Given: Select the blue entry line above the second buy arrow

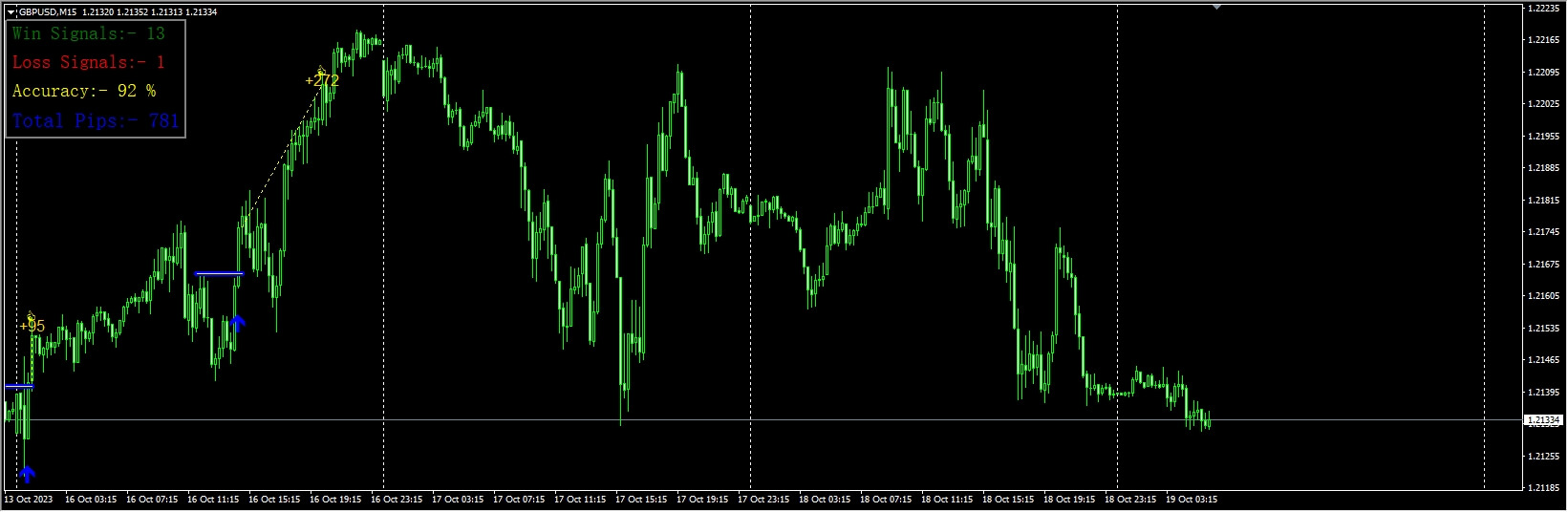Looking at the screenshot, I should point(219,274).
